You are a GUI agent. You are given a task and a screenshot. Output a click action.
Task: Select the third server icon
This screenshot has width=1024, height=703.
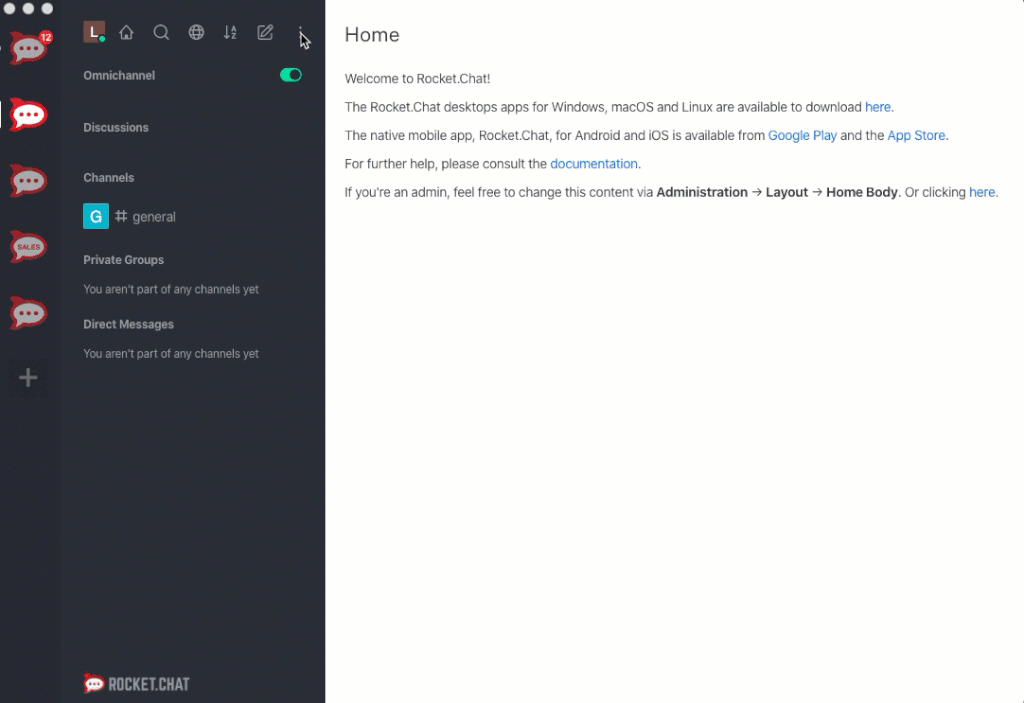pyautogui.click(x=28, y=181)
